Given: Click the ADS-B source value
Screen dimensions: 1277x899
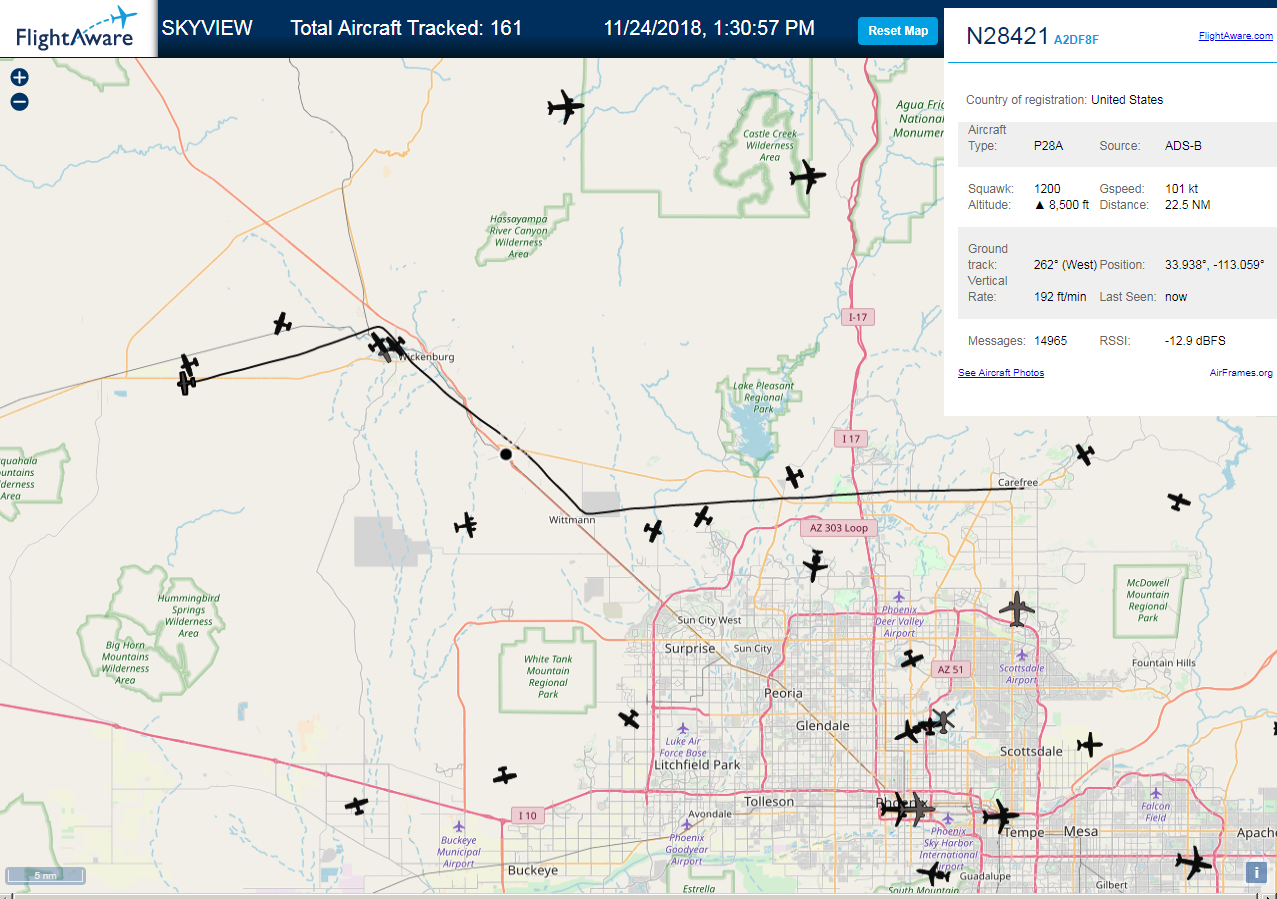Looking at the screenshot, I should pos(1183,146).
